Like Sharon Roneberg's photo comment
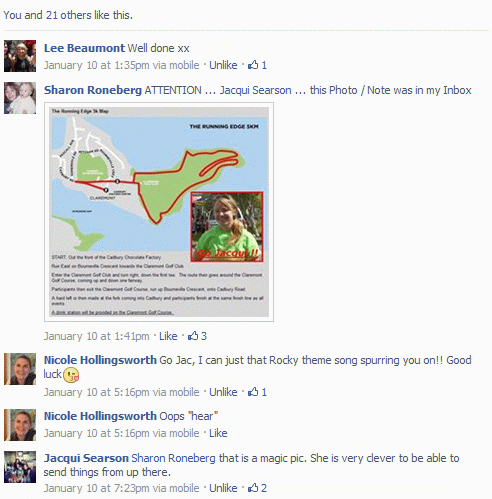The image size is (492, 499). click(x=168, y=336)
